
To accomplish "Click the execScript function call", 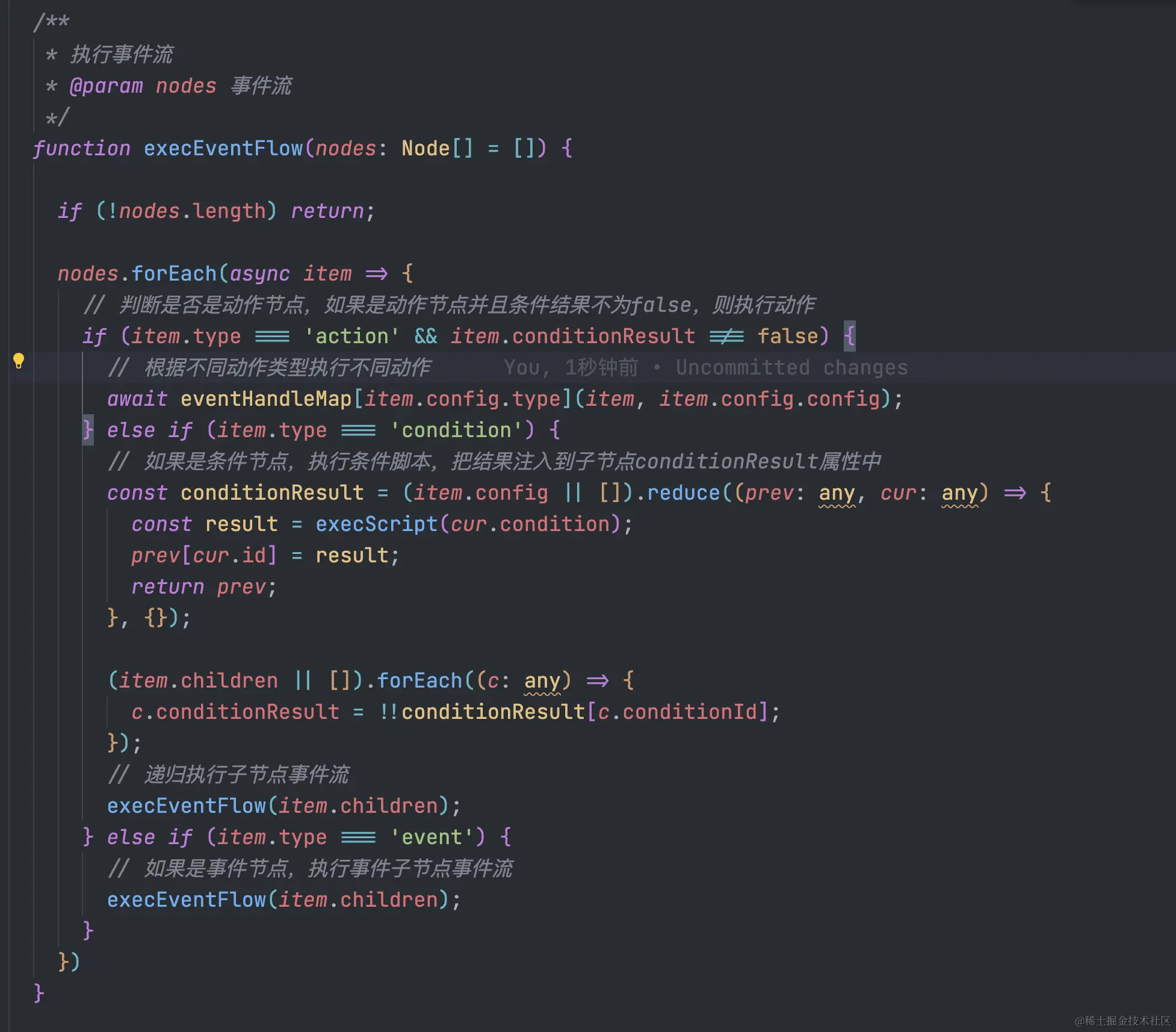I will [x=377, y=524].
